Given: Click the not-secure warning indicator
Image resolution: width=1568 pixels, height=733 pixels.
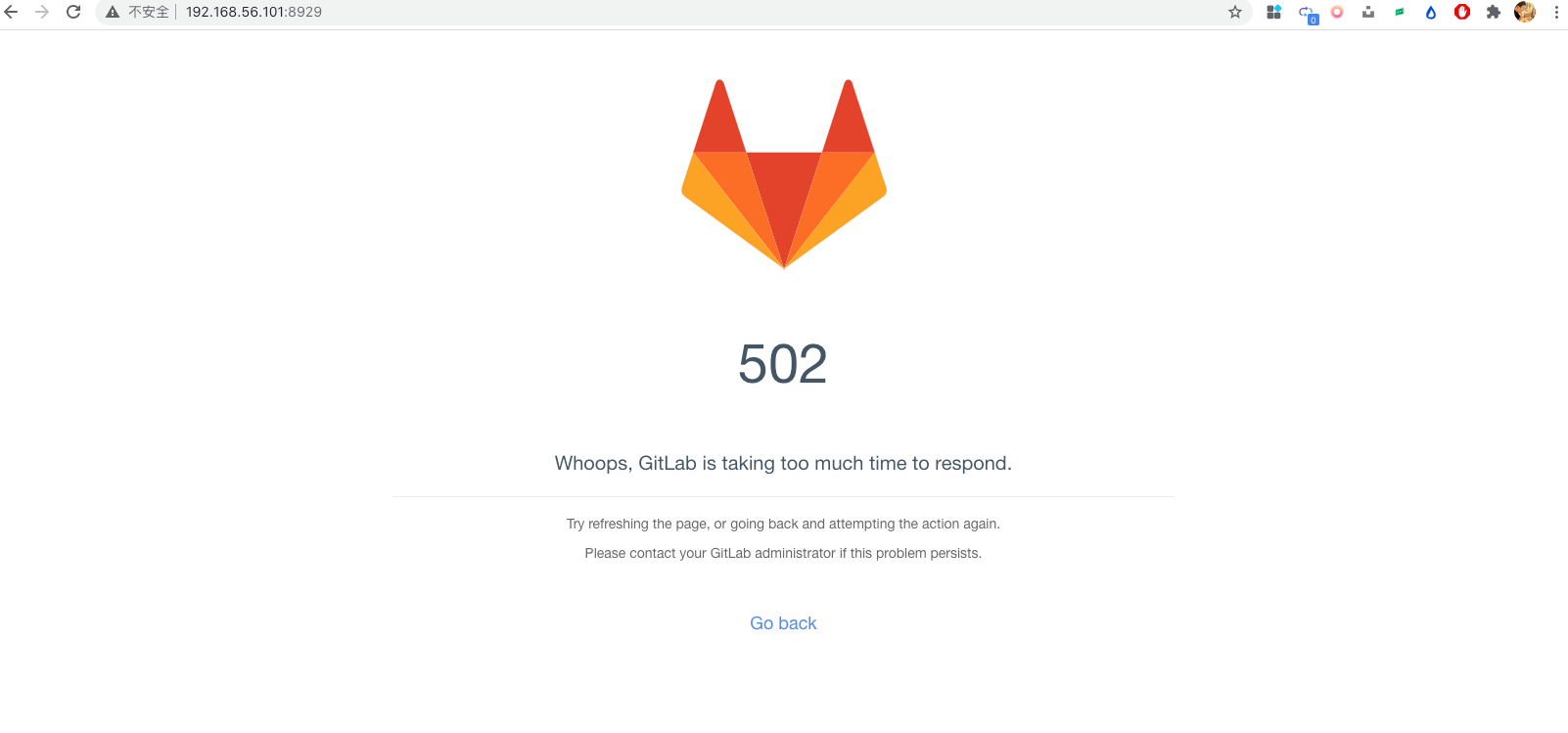Looking at the screenshot, I should pyautogui.click(x=137, y=12).
